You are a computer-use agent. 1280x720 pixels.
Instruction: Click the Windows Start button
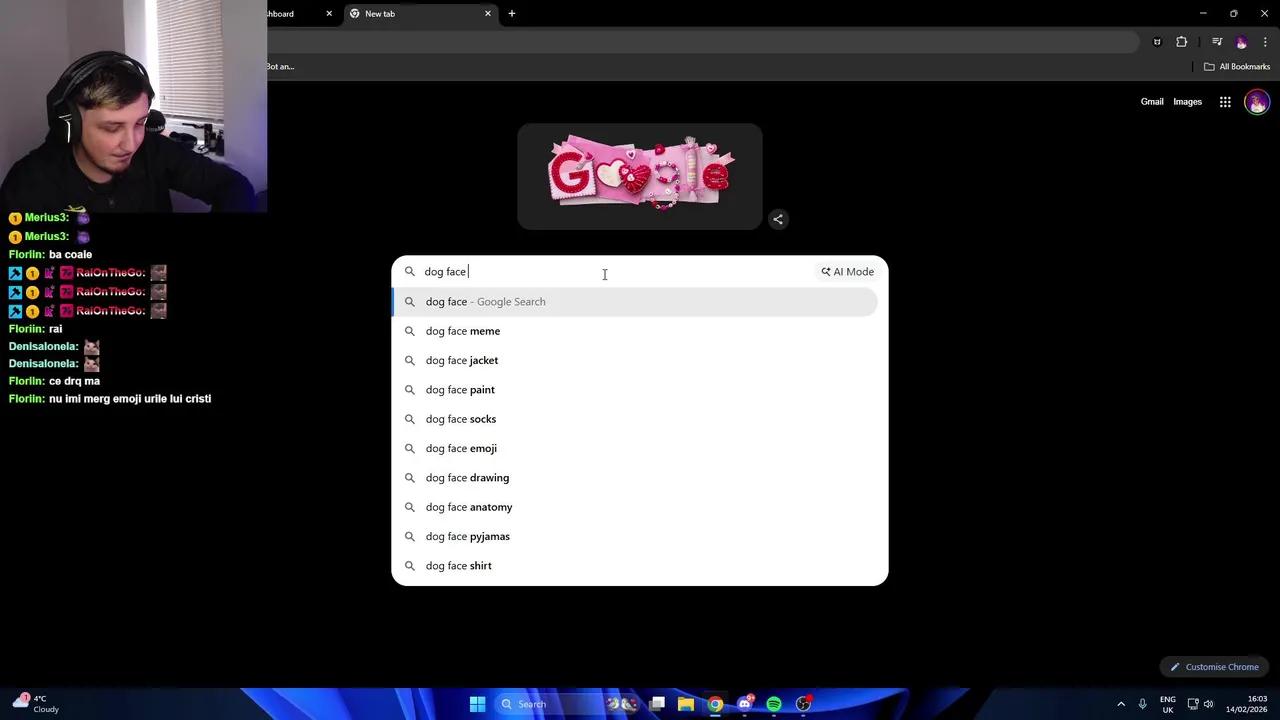pyautogui.click(x=477, y=704)
